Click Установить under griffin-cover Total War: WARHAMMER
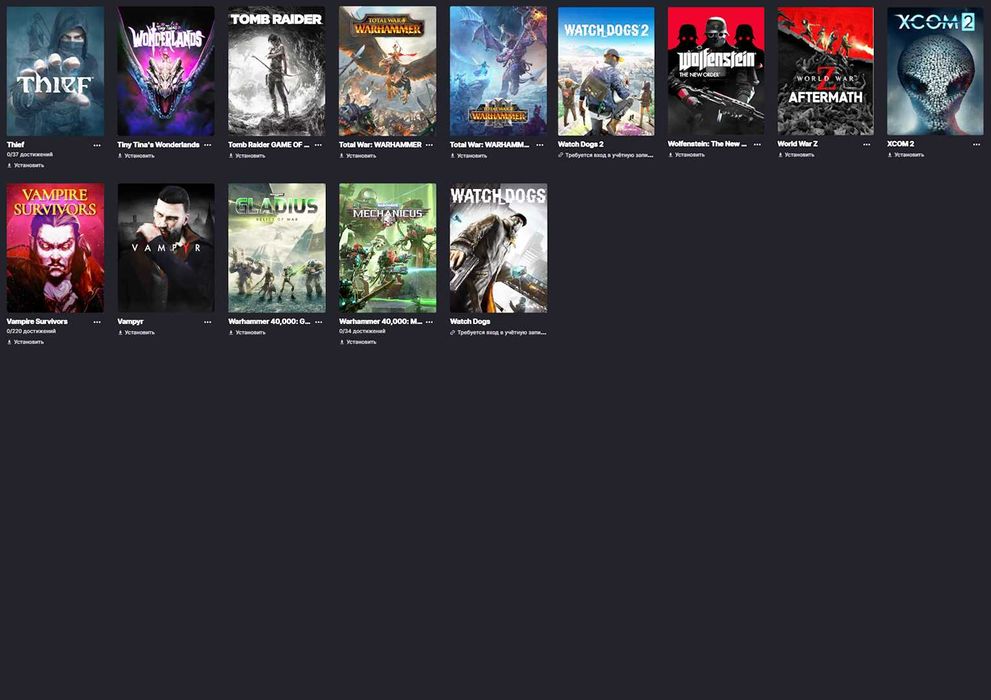991x700 pixels. (358, 155)
